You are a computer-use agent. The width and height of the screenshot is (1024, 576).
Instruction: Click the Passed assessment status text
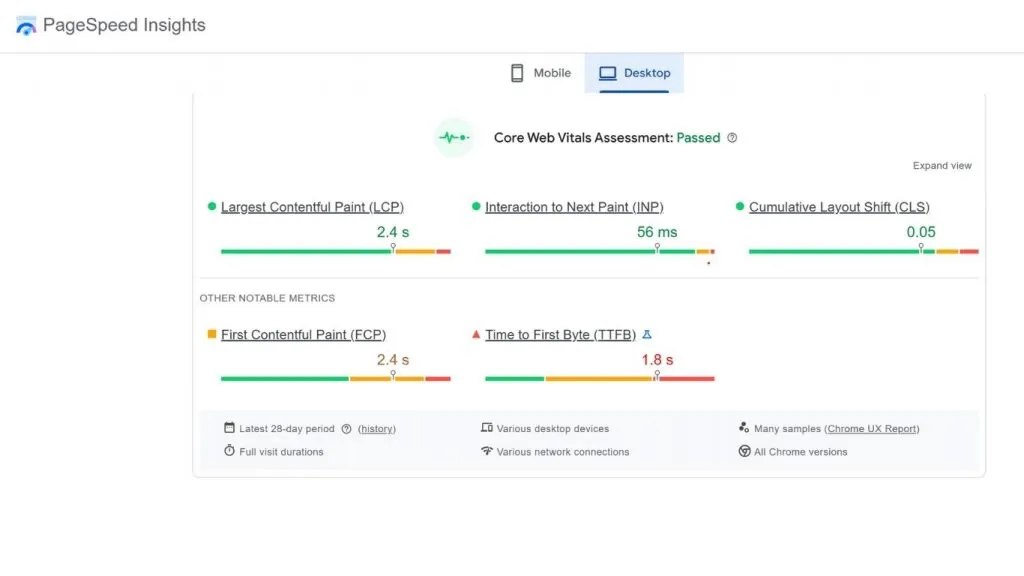(698, 138)
